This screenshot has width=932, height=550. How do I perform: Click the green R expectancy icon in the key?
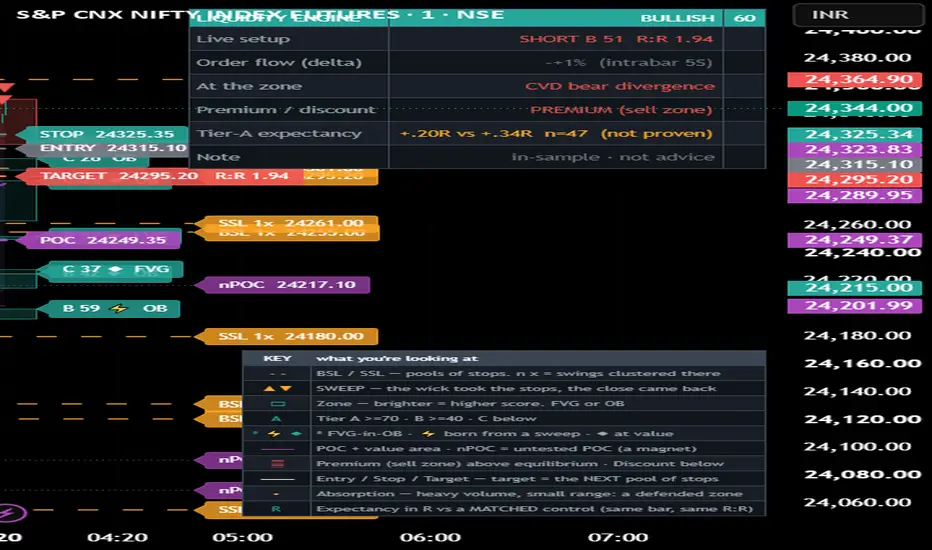pos(276,509)
